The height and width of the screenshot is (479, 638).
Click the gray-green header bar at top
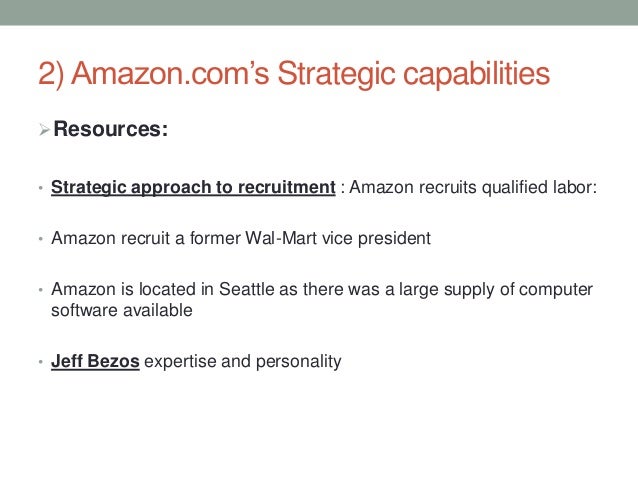319,11
